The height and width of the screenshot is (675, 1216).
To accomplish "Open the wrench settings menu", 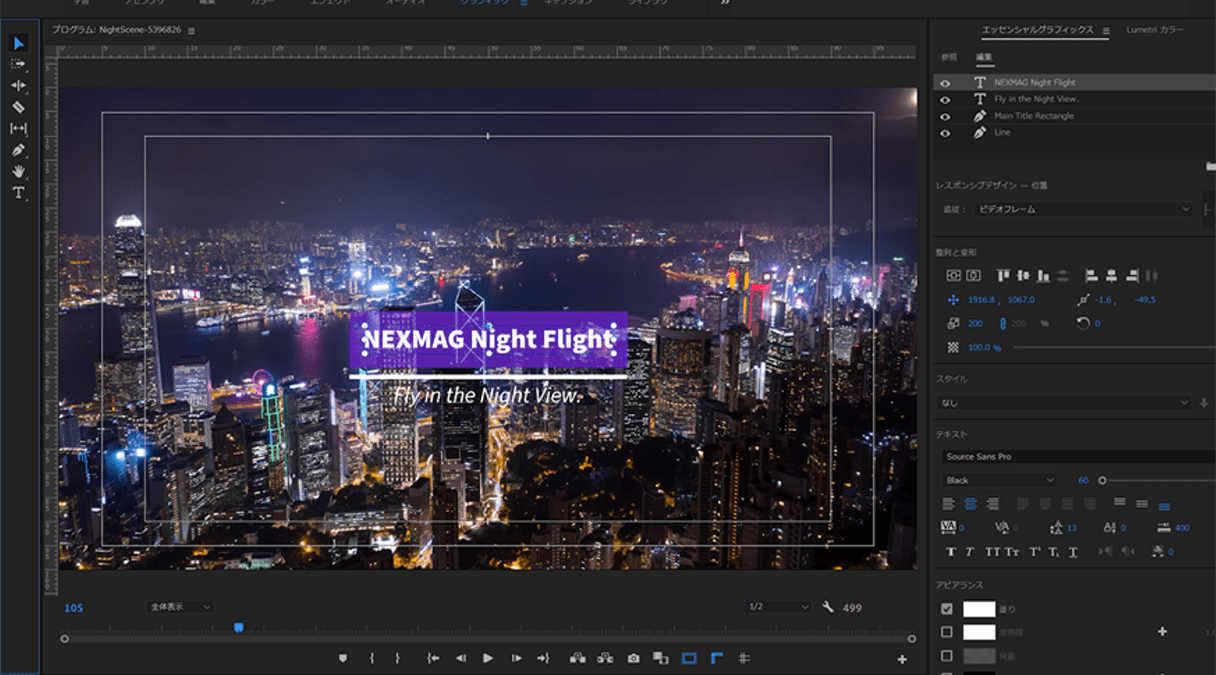I will pyautogui.click(x=828, y=607).
